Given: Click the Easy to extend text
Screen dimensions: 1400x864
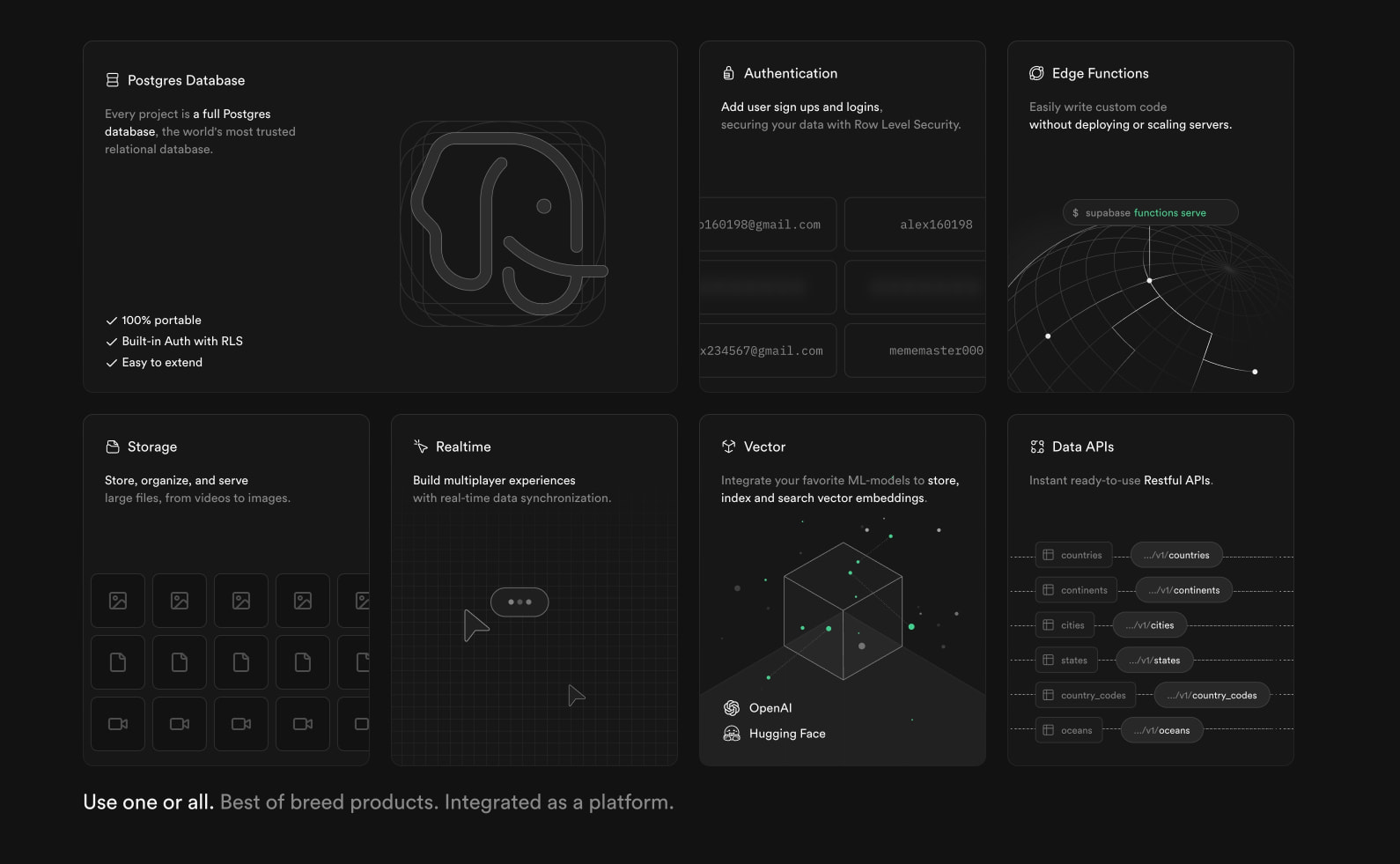Looking at the screenshot, I should 162,363.
